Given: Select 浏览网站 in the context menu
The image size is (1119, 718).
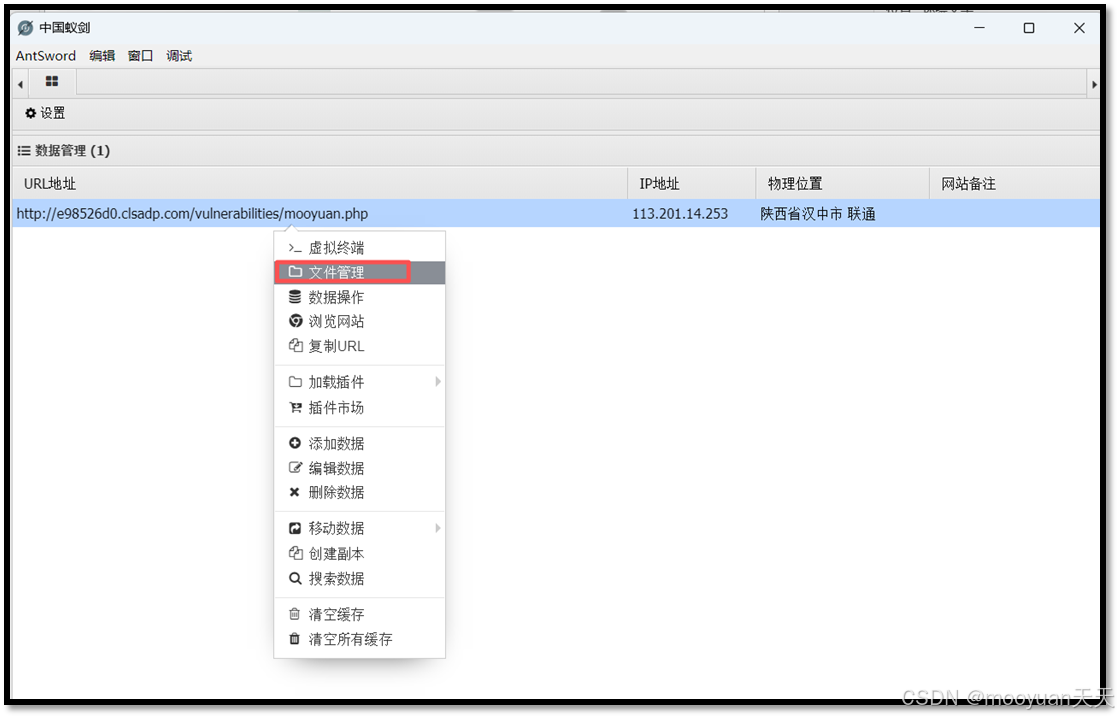Looking at the screenshot, I should pyautogui.click(x=360, y=321).
